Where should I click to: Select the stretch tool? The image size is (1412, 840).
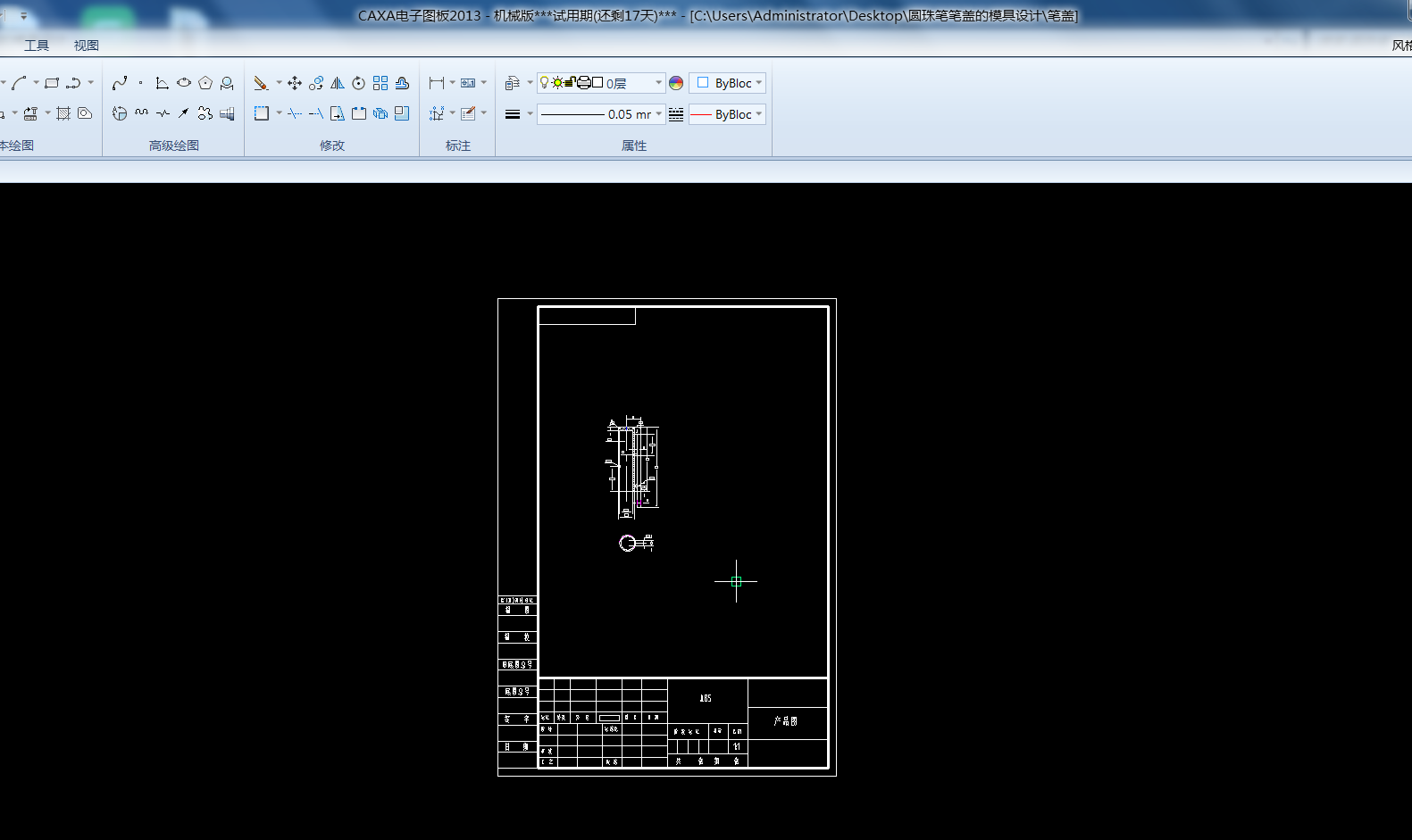pos(338,113)
